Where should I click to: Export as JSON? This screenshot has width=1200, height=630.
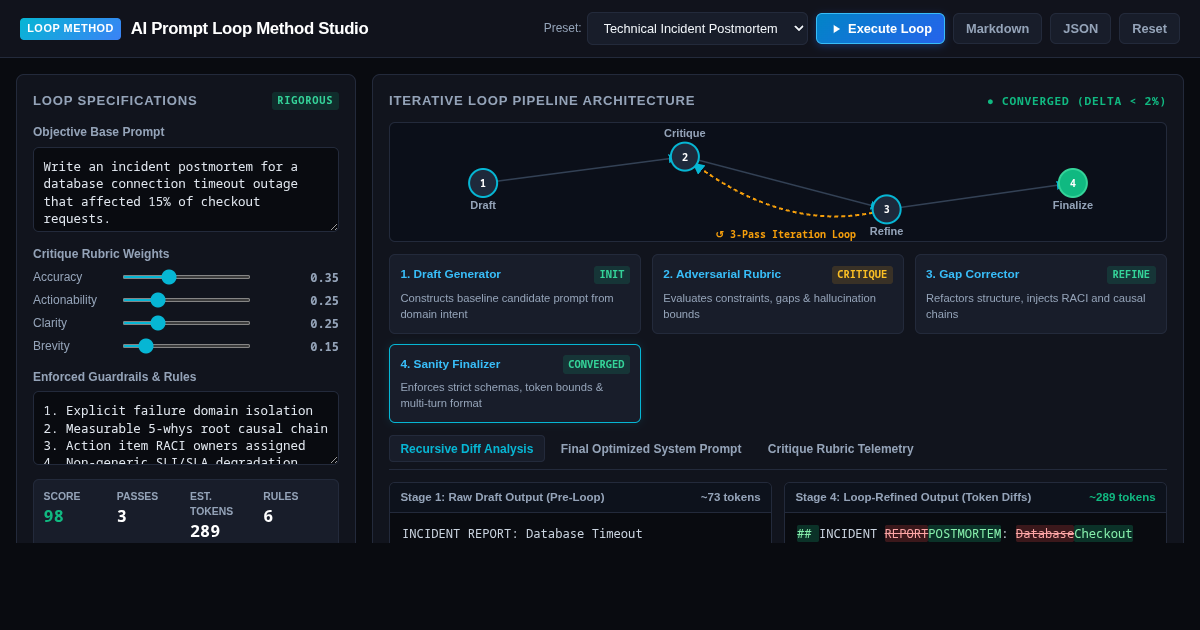[1080, 28]
